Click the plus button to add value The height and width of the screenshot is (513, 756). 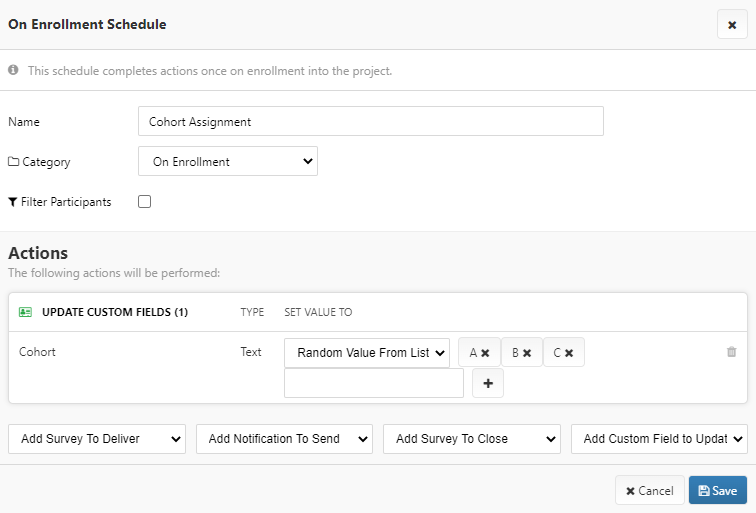click(x=487, y=383)
